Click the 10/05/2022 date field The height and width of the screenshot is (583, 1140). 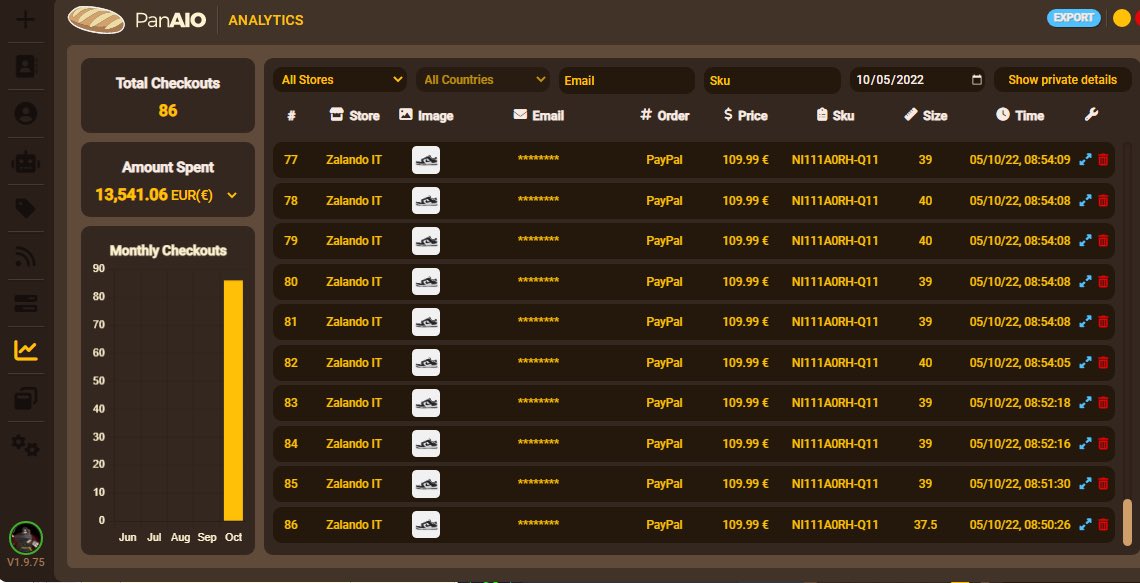click(918, 80)
